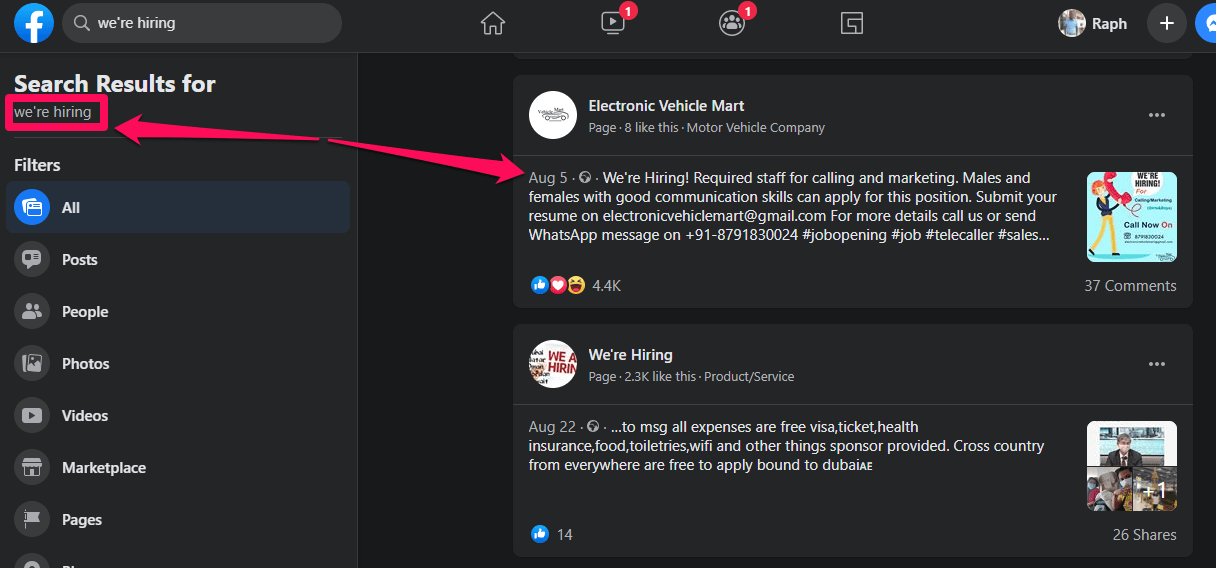Open the Groups icon with notification
1216x568 pixels.
[x=732, y=23]
